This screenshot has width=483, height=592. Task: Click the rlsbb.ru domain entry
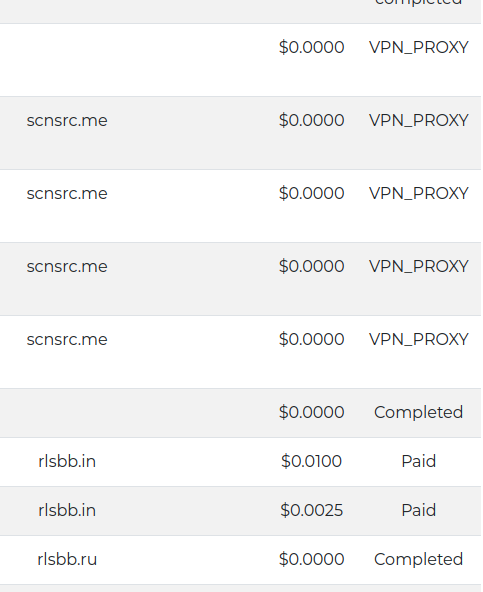point(67,559)
